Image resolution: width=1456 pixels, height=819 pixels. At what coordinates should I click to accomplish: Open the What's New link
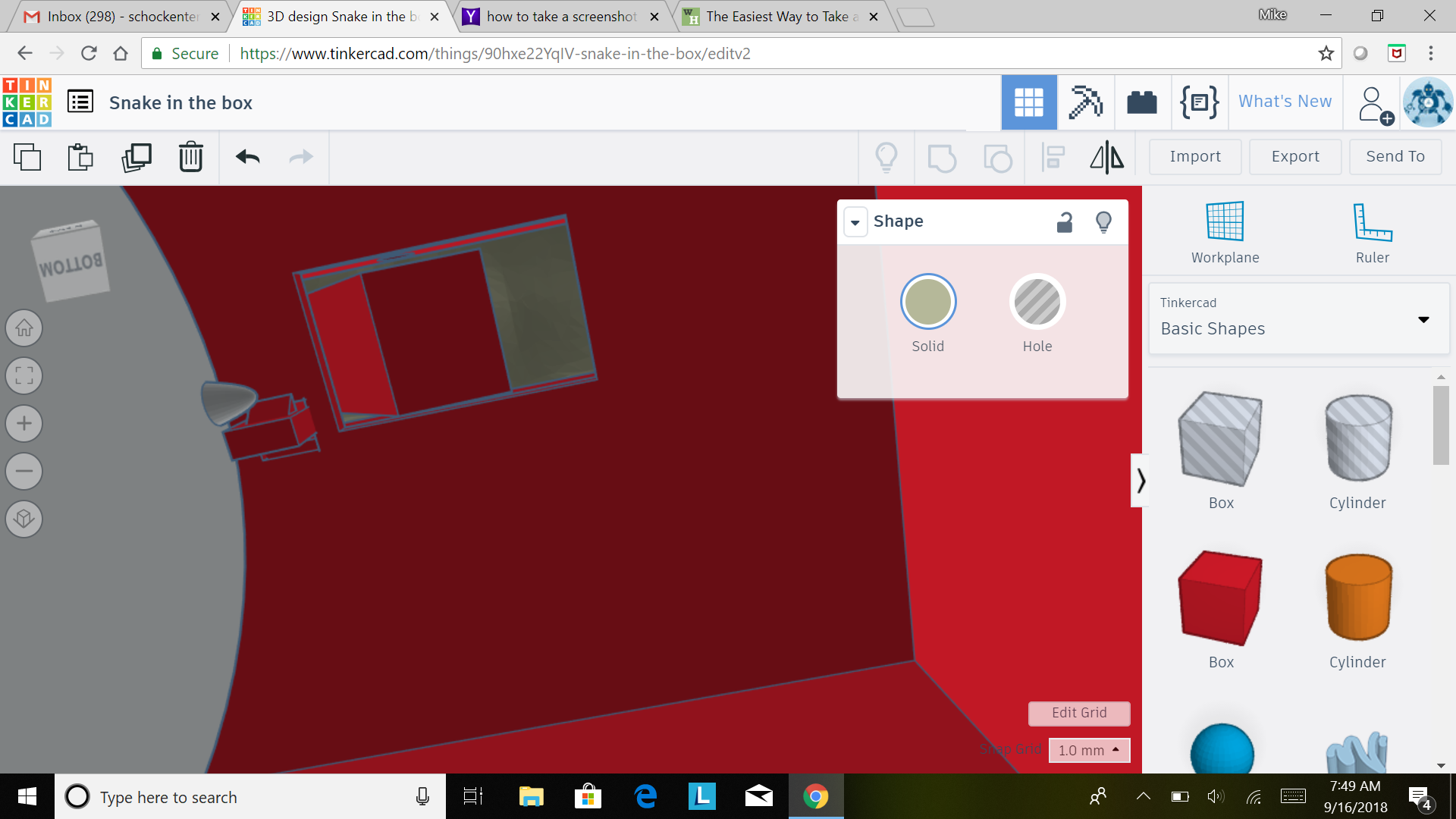coord(1285,102)
